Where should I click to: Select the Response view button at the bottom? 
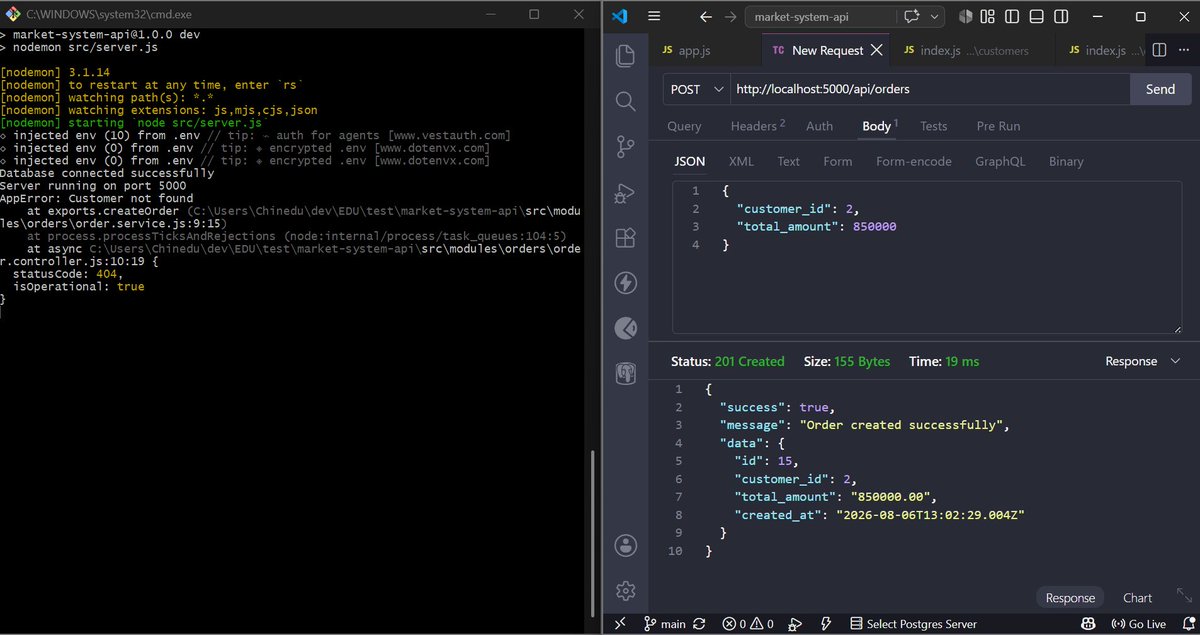[1070, 598]
